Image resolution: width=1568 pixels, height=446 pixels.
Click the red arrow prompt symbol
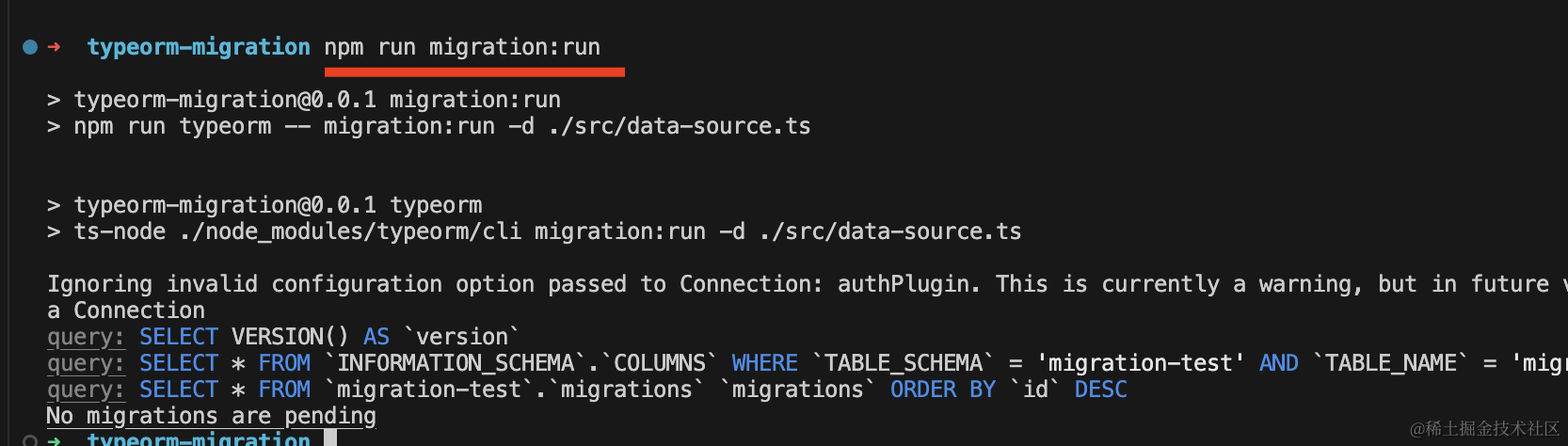pos(54,47)
